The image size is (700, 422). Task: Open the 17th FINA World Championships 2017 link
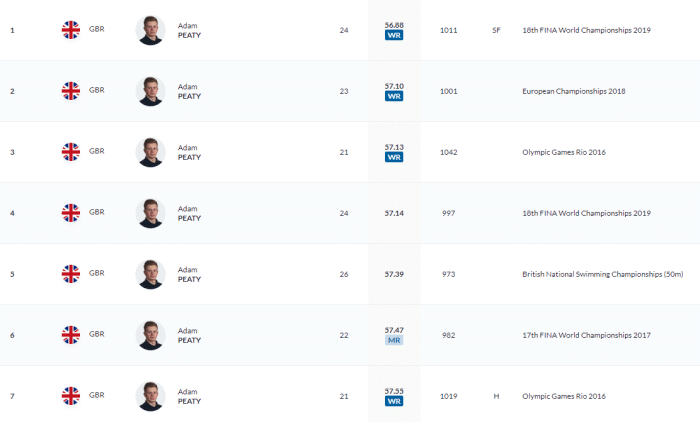586,334
